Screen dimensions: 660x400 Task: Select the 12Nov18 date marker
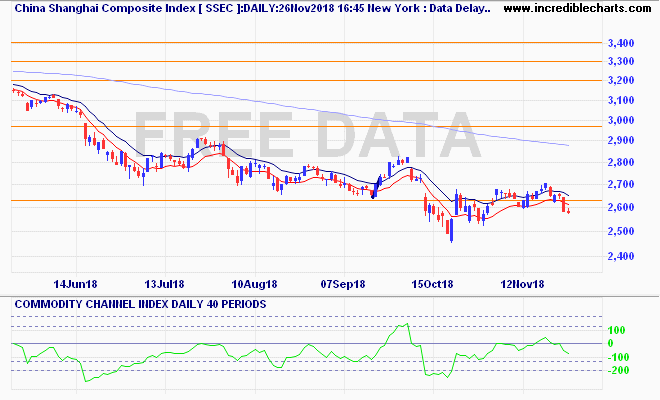coord(522,284)
